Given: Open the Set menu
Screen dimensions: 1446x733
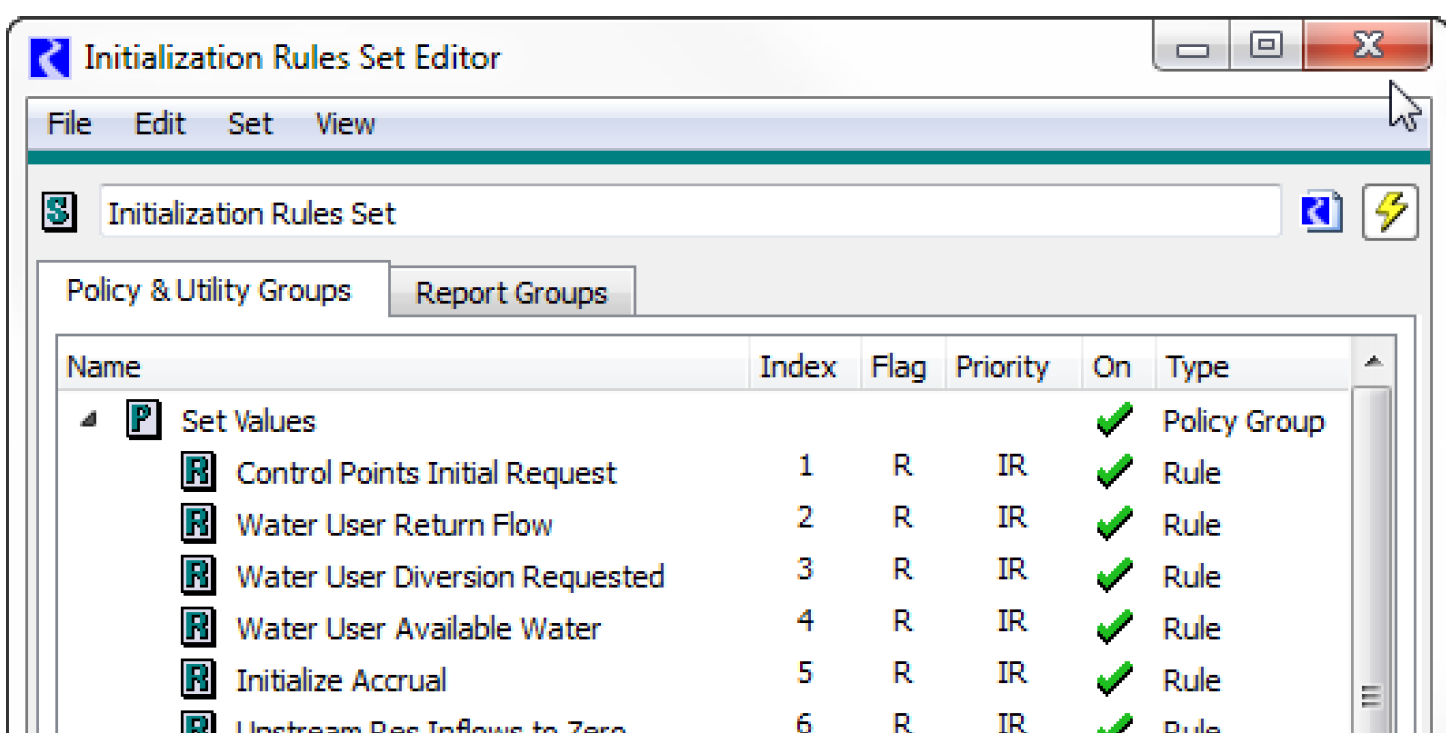Looking at the screenshot, I should click(x=250, y=124).
